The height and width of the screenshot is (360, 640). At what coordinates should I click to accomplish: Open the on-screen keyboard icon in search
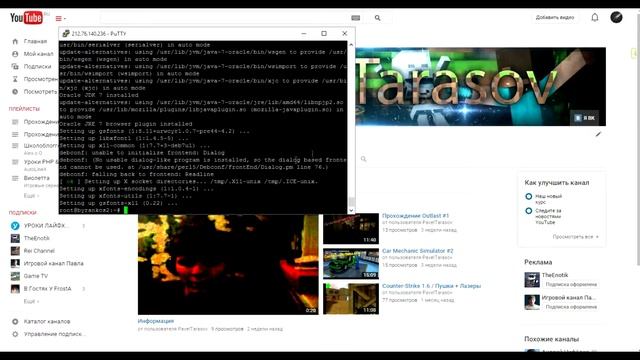tap(356, 18)
